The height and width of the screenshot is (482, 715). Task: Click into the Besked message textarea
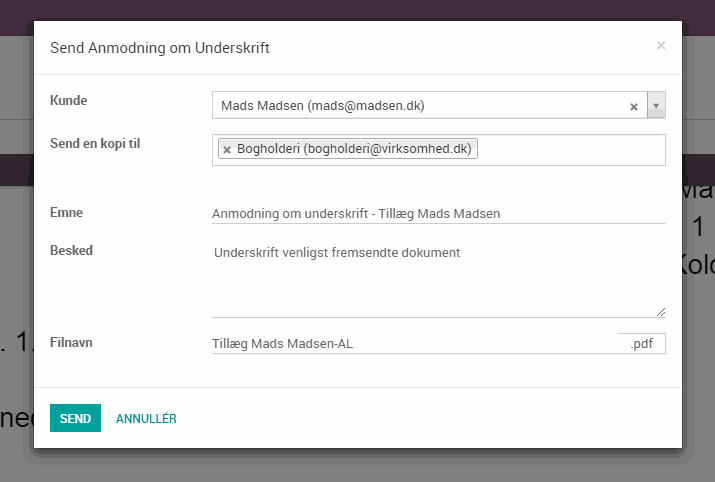pyautogui.click(x=439, y=280)
